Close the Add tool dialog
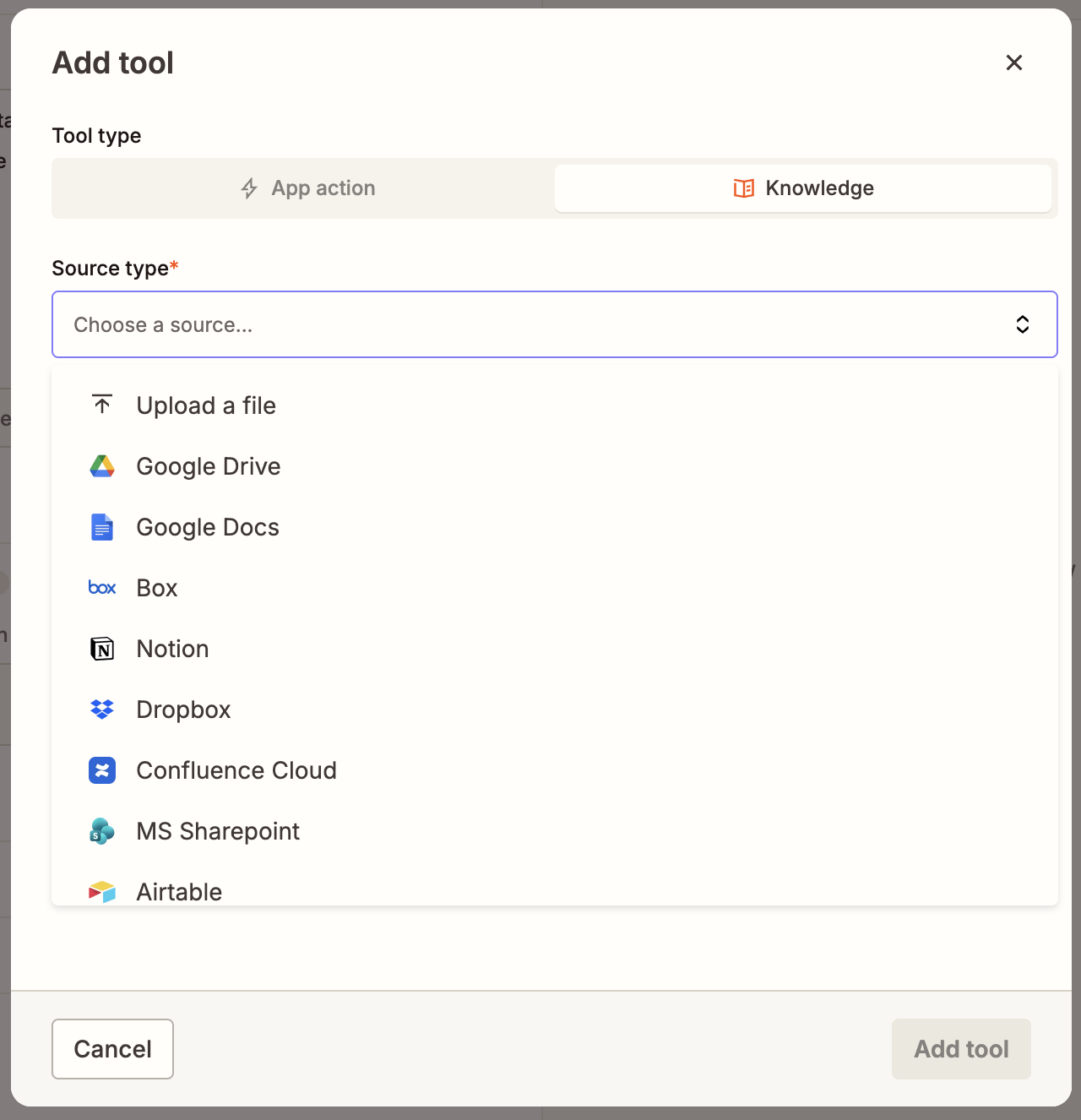The image size is (1081, 1120). (x=1014, y=63)
